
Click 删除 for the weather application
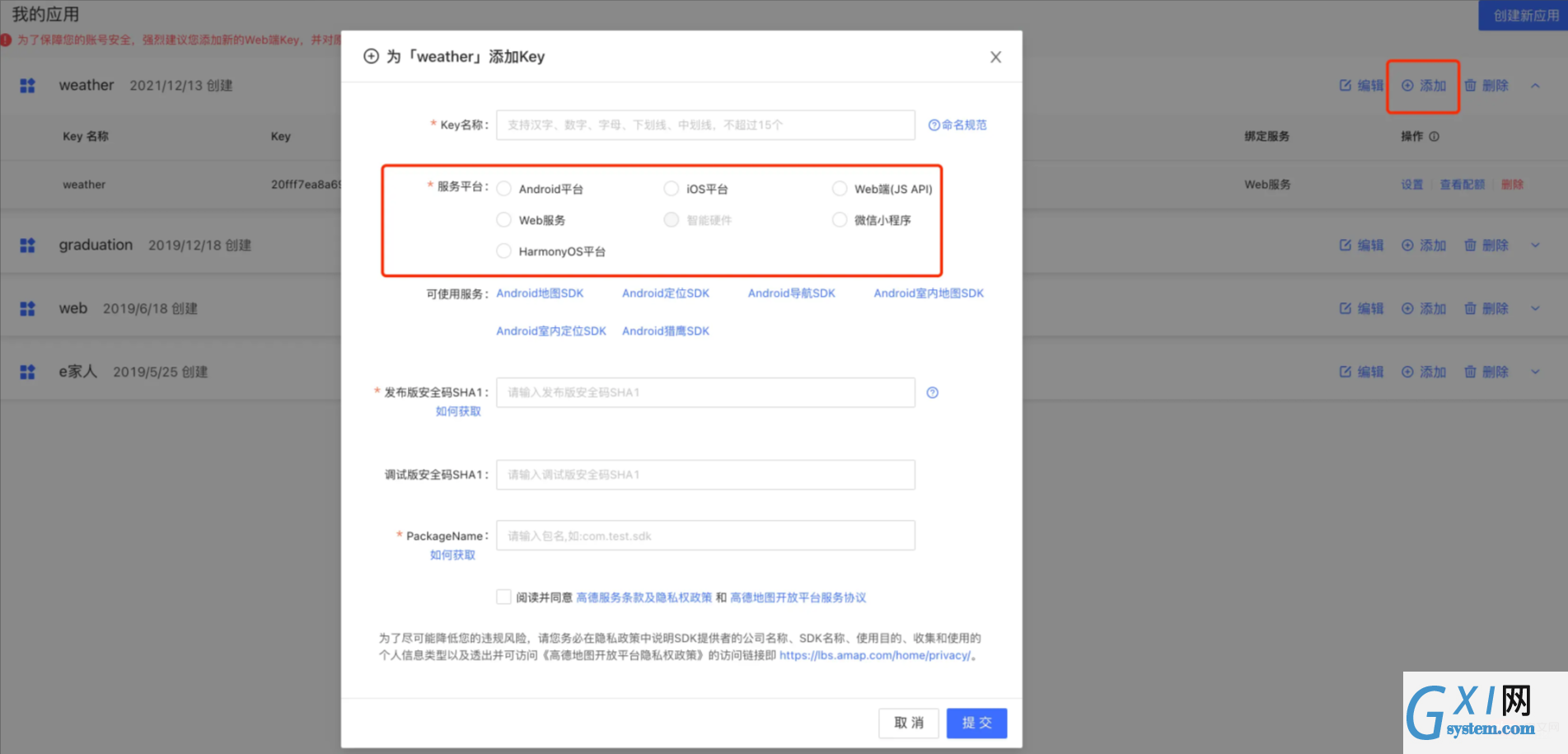point(1486,86)
